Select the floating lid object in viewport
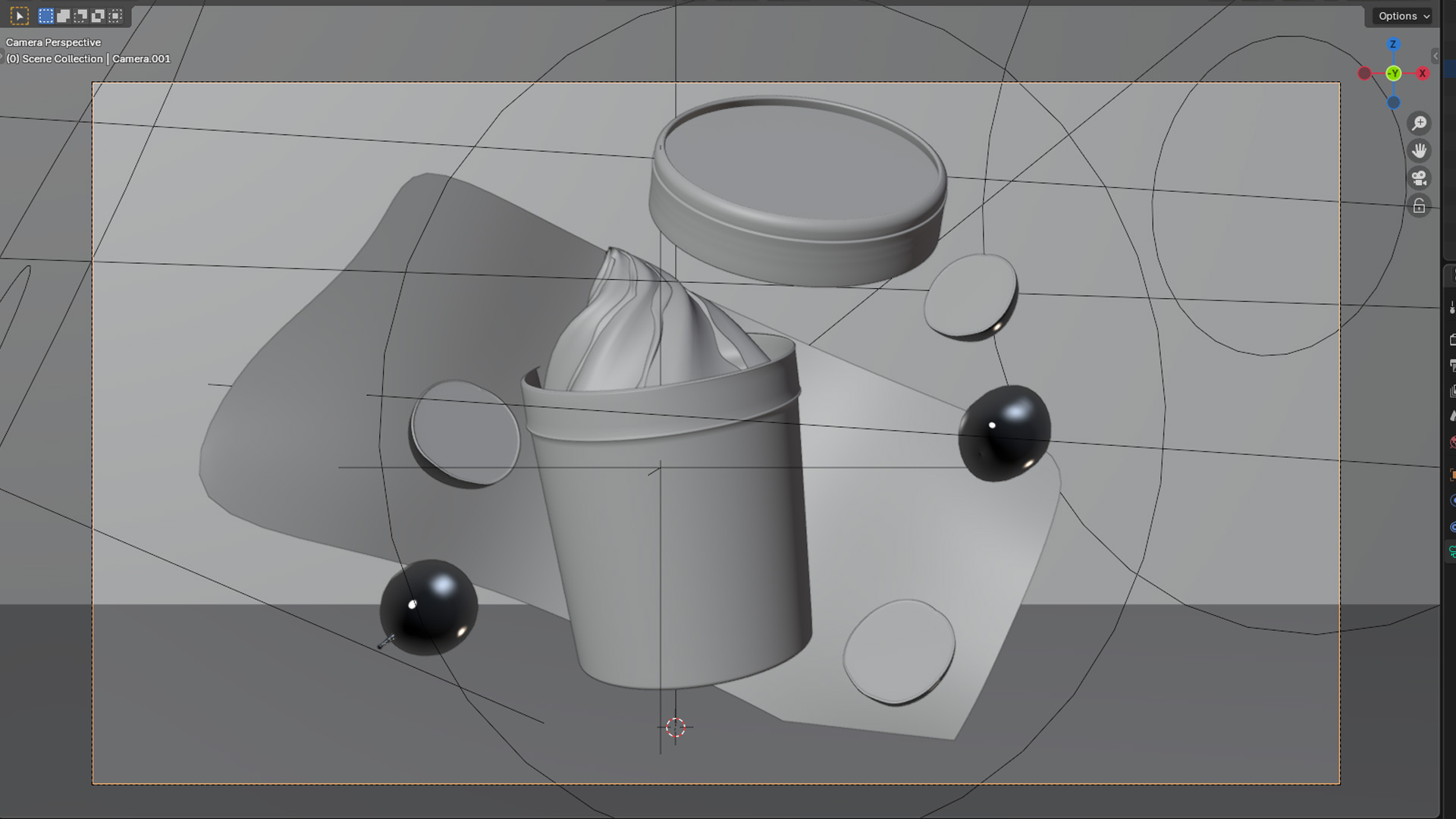This screenshot has width=1456, height=819. click(x=798, y=190)
